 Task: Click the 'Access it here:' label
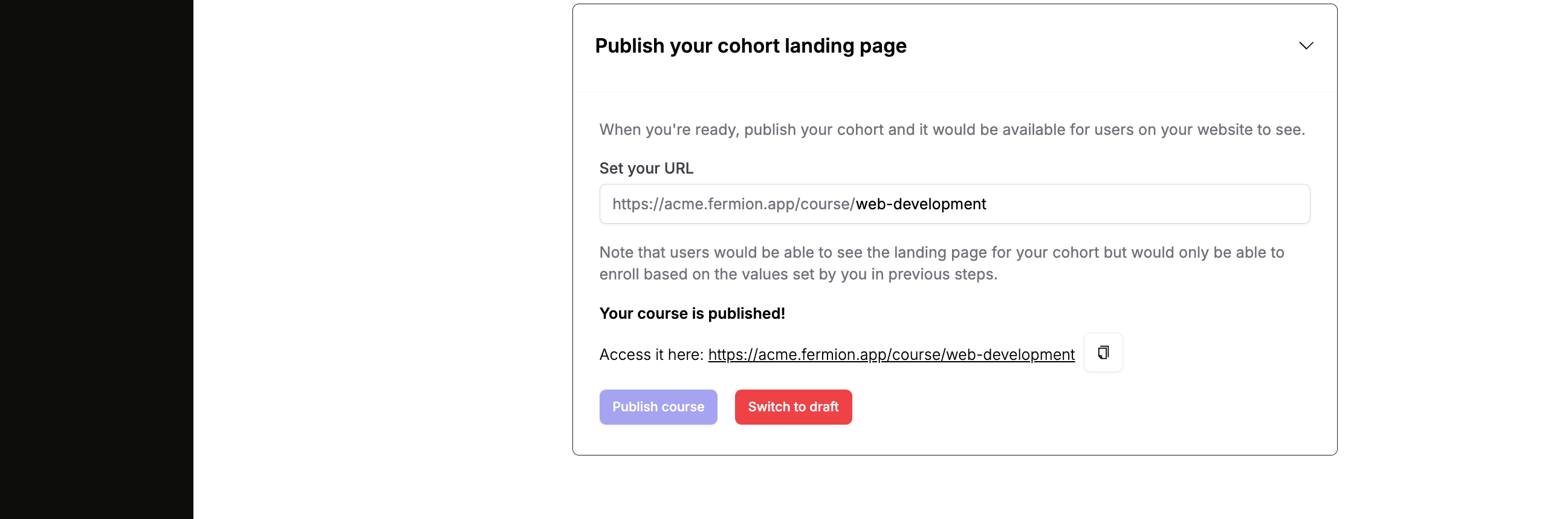(650, 354)
